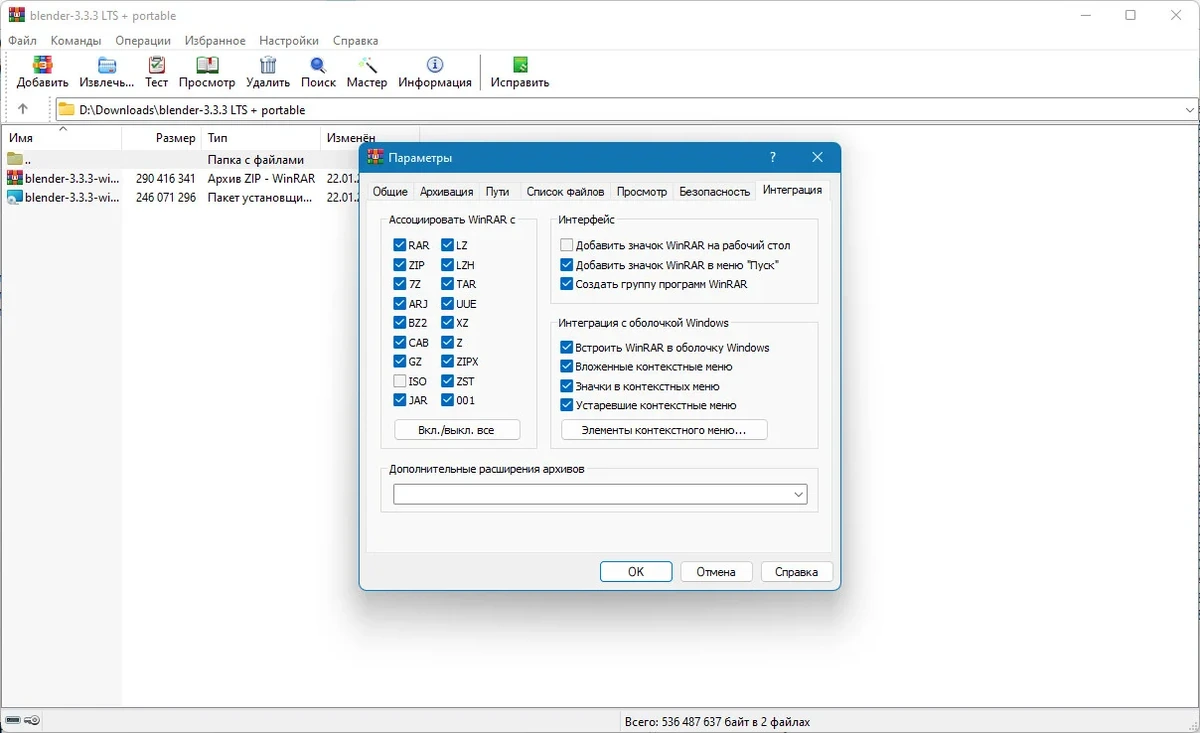Click the status bar drive icon

coord(14,721)
